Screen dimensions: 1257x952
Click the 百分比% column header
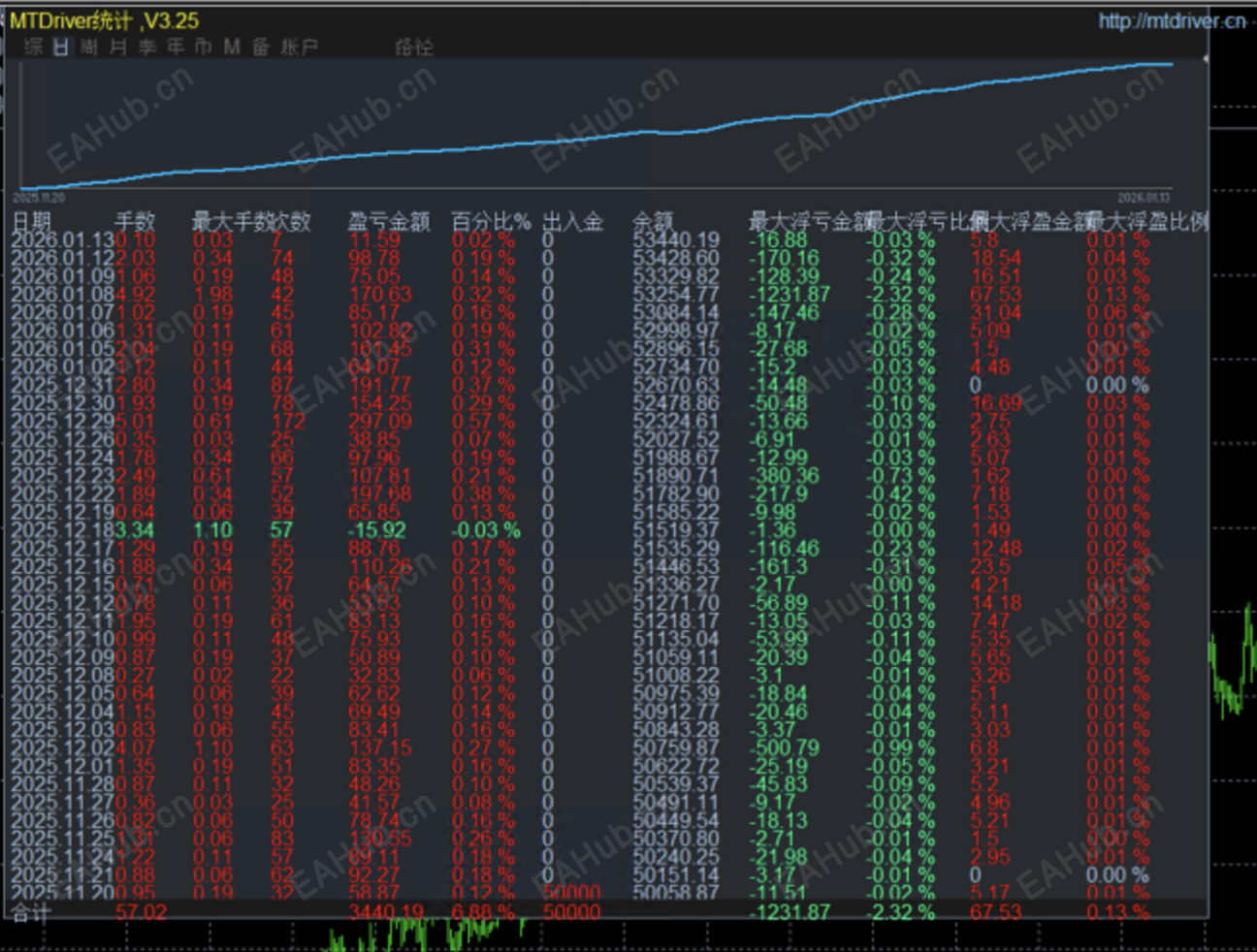491,222
